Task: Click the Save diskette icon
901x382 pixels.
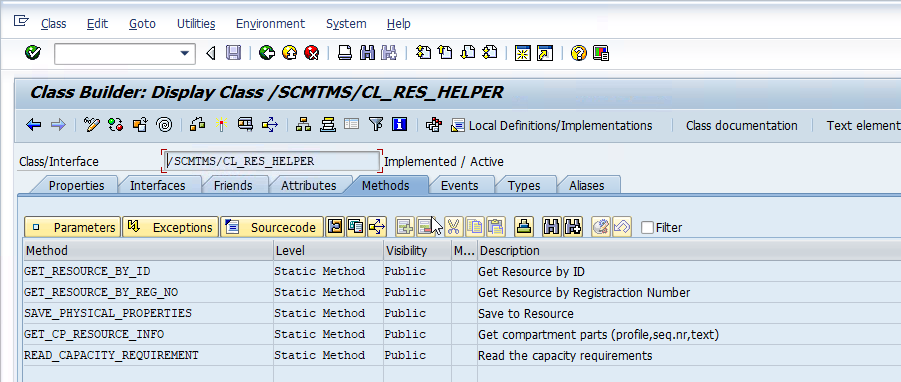Action: click(233, 53)
